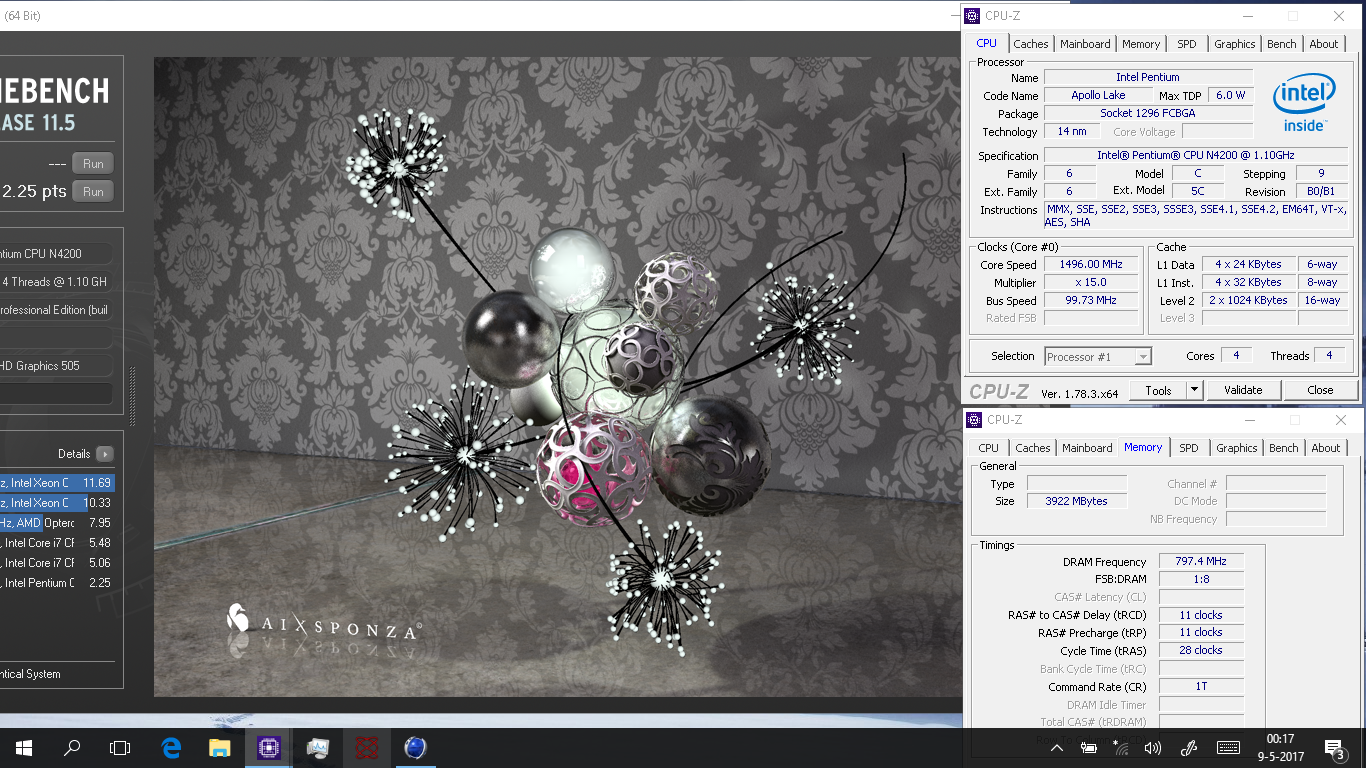This screenshot has height=768, width=1366.
Task: Open About tab in upper CPU-Z window
Action: (x=1324, y=44)
